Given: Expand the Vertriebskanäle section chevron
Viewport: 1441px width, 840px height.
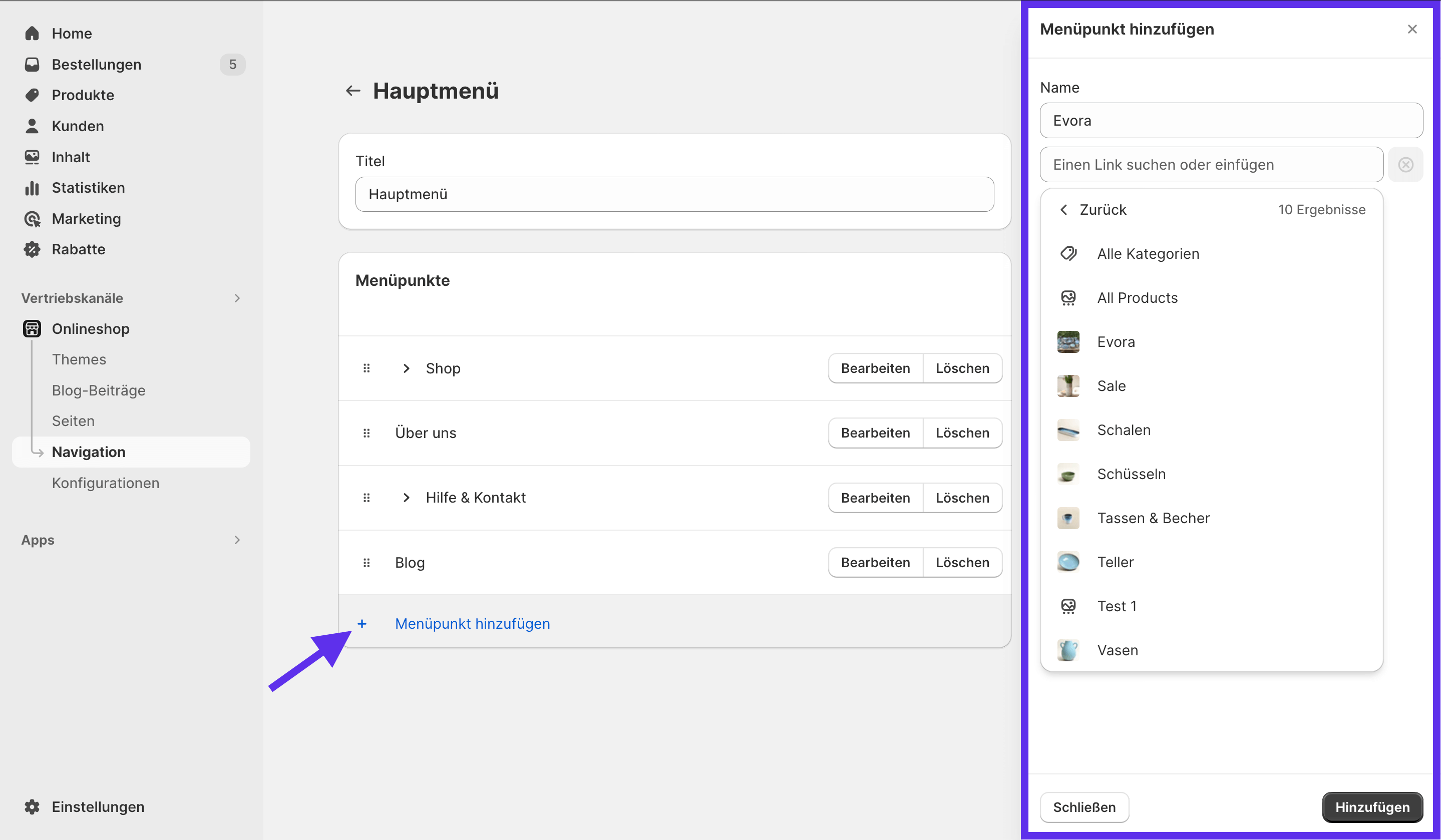Looking at the screenshot, I should pos(237,298).
